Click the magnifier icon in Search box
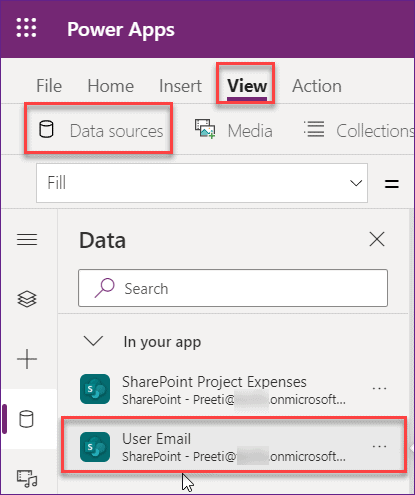The image size is (415, 495). pyautogui.click(x=104, y=288)
